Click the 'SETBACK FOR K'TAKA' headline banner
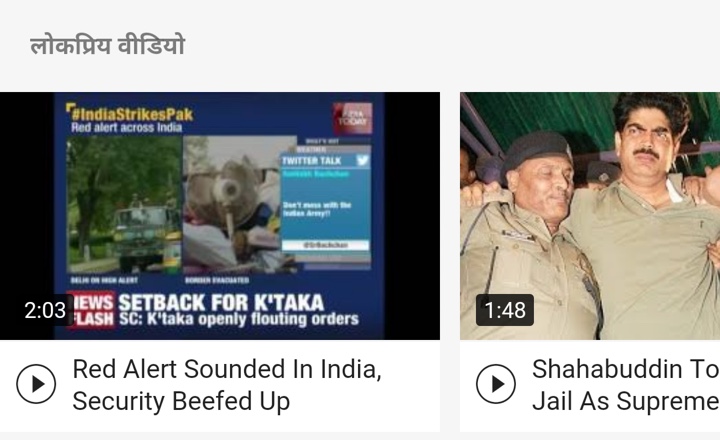 [x=221, y=302]
